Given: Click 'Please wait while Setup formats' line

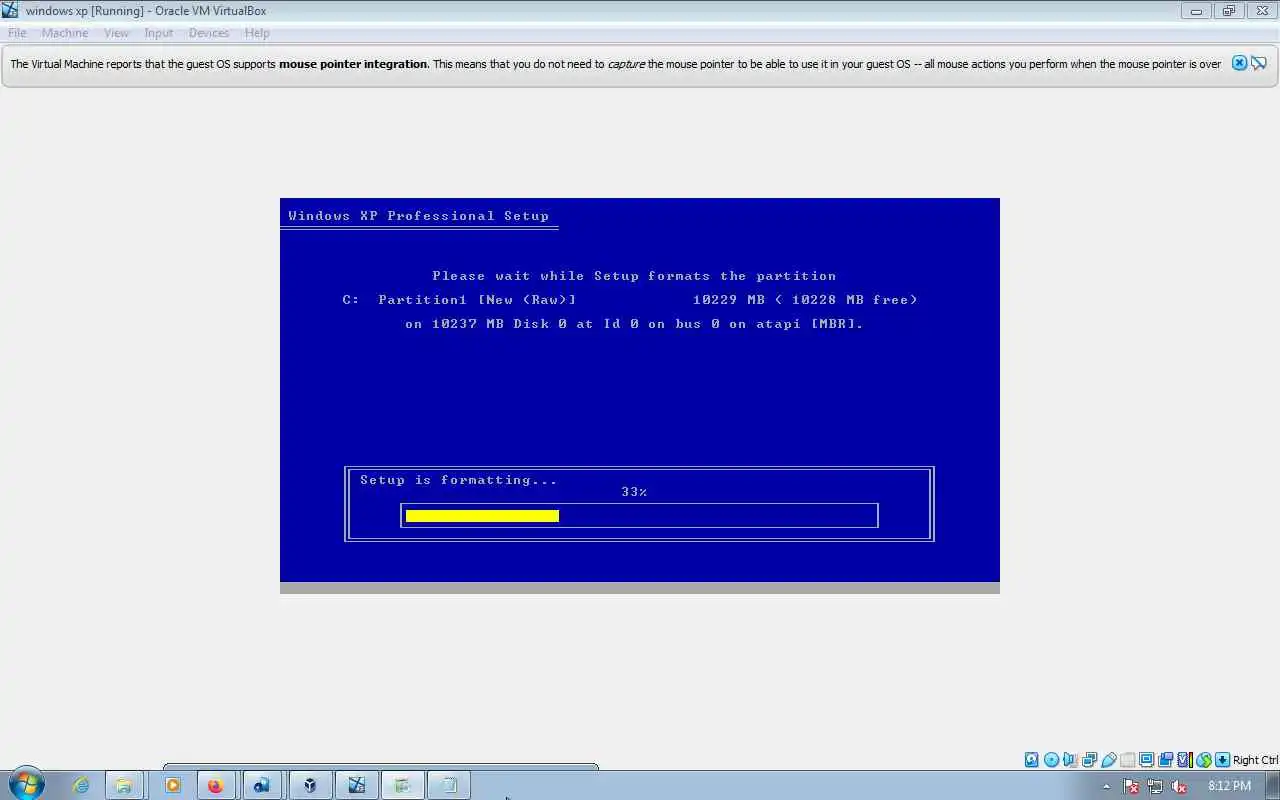Looking at the screenshot, I should (x=634, y=276).
